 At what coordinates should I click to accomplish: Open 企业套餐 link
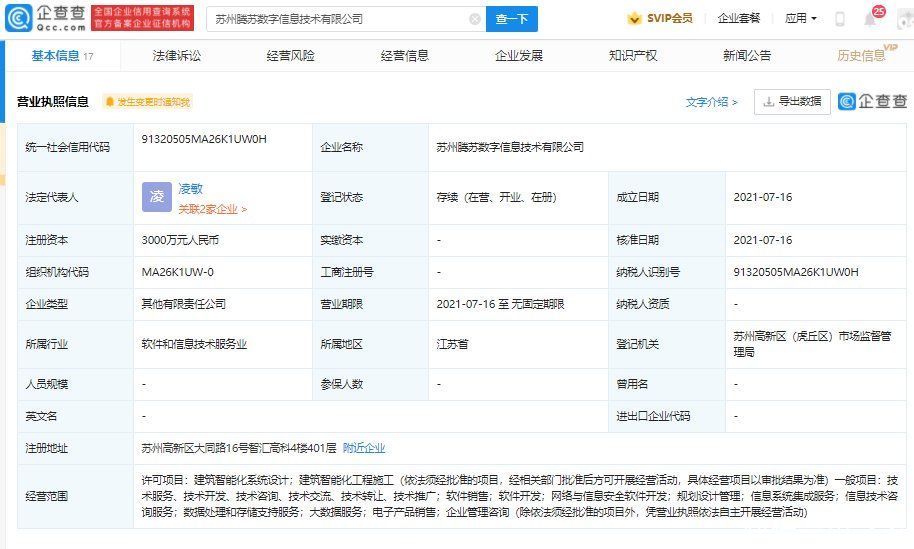pos(739,19)
